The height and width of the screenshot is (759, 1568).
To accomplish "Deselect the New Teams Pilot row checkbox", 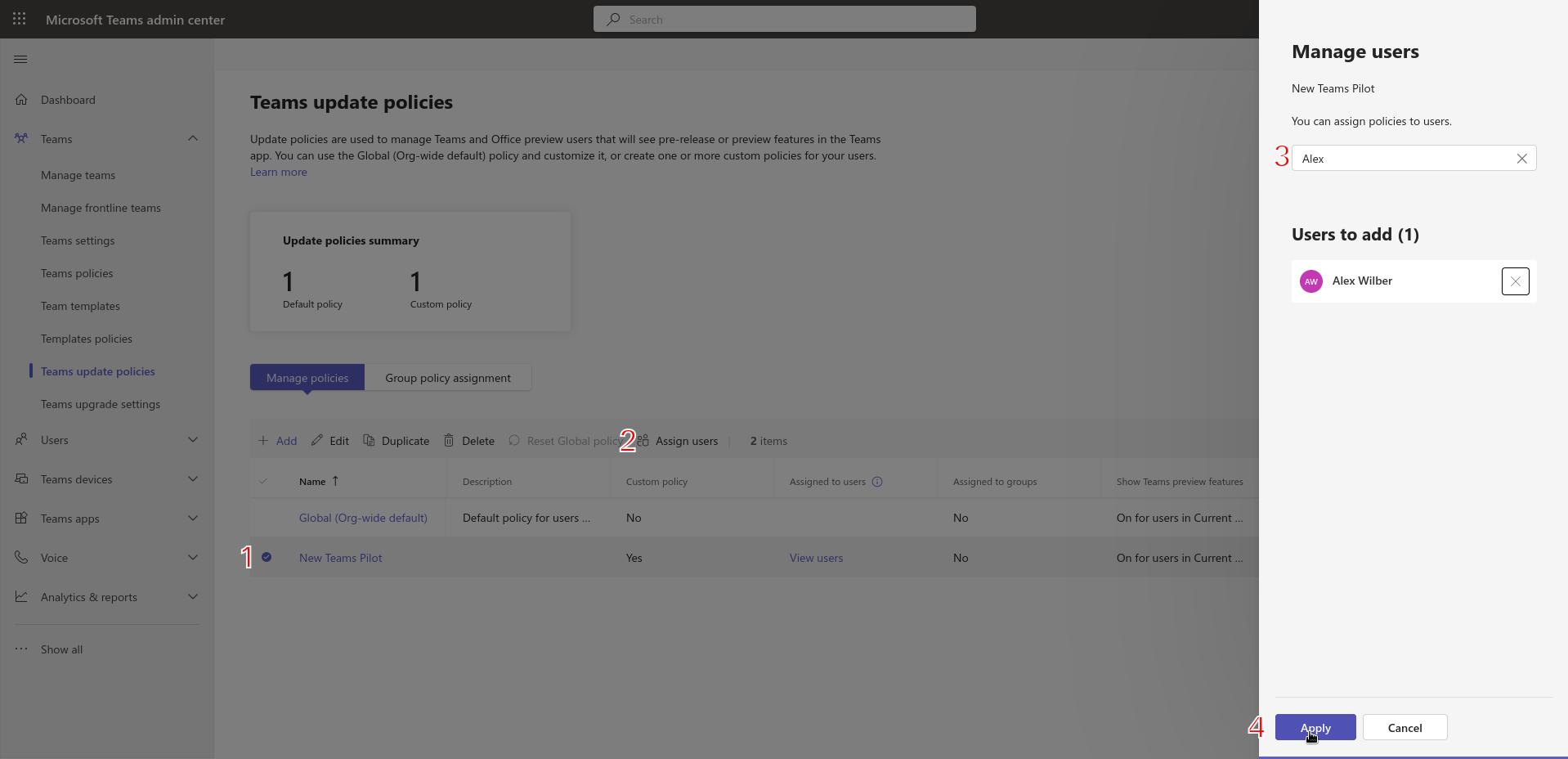I will [x=267, y=558].
